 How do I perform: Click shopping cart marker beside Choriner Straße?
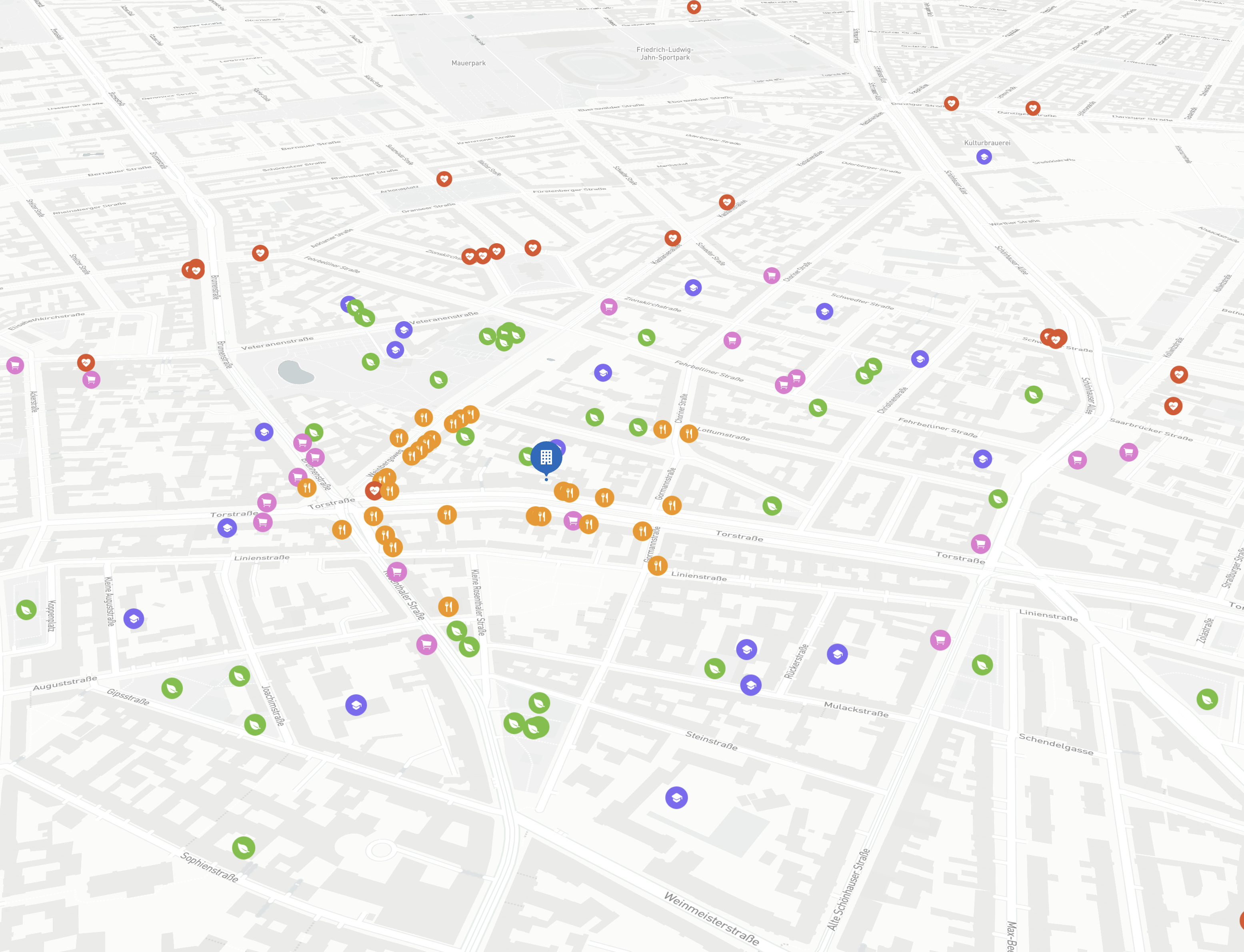point(771,276)
